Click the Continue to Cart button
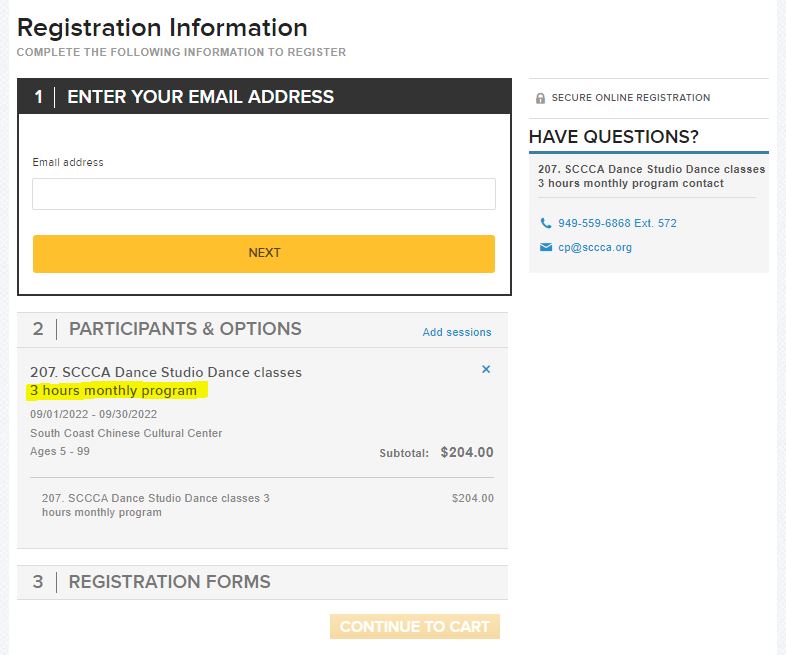 414,627
